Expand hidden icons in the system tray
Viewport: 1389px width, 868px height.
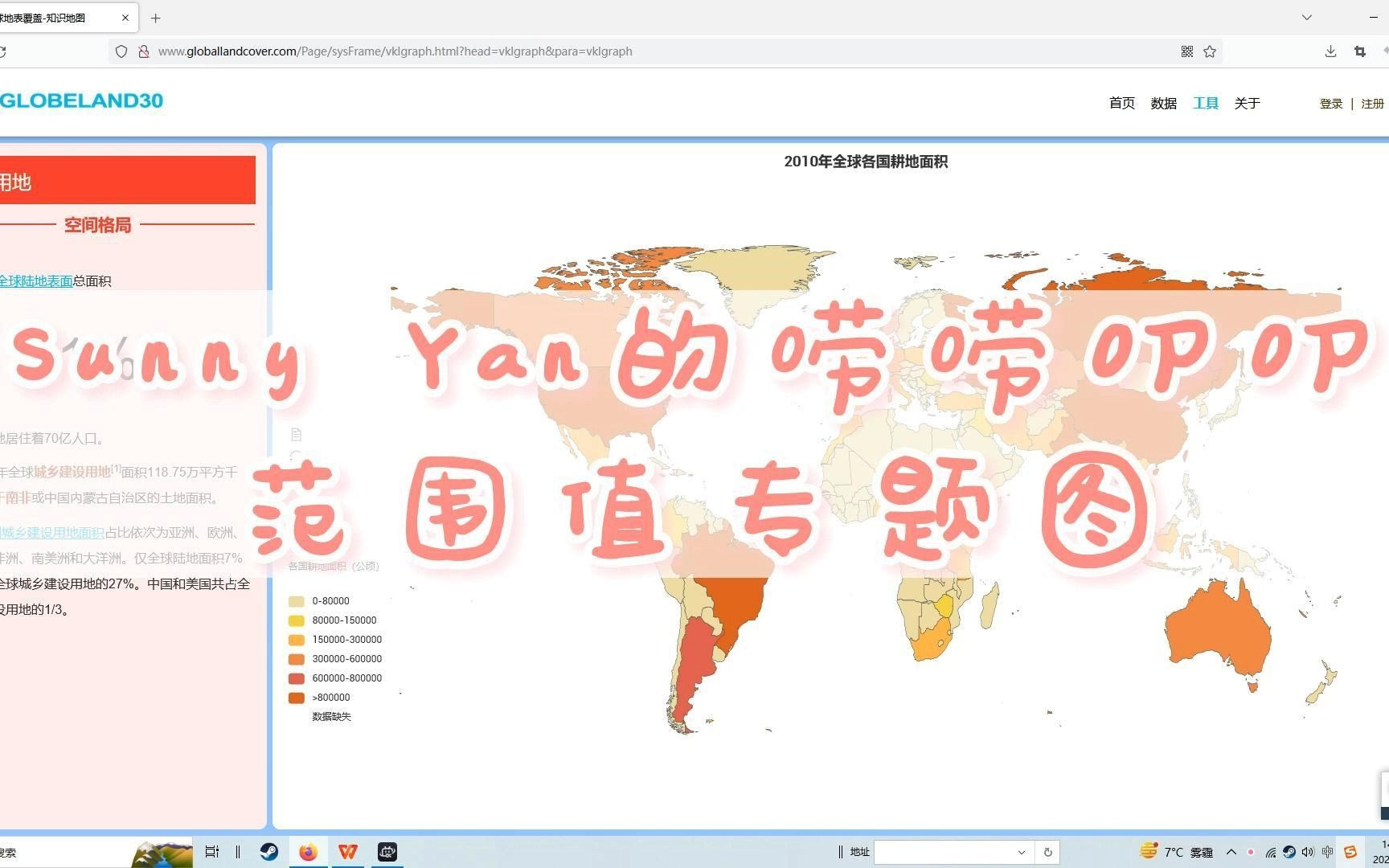(x=1231, y=852)
